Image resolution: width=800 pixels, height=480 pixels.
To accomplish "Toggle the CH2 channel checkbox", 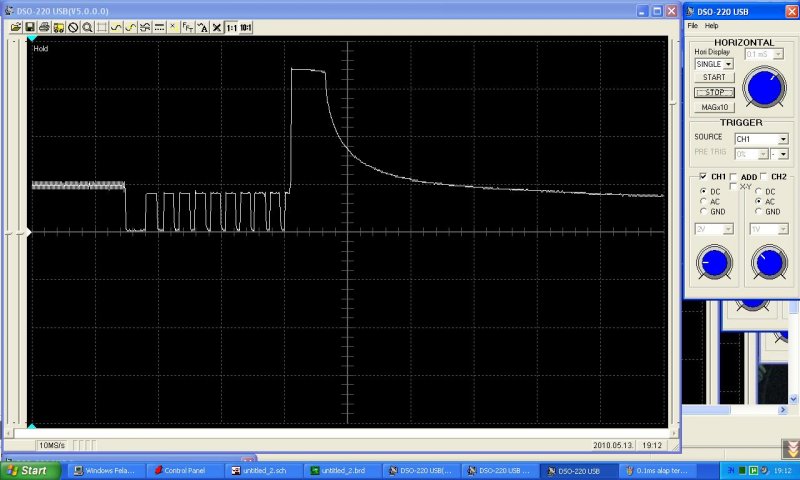I will pyautogui.click(x=764, y=176).
